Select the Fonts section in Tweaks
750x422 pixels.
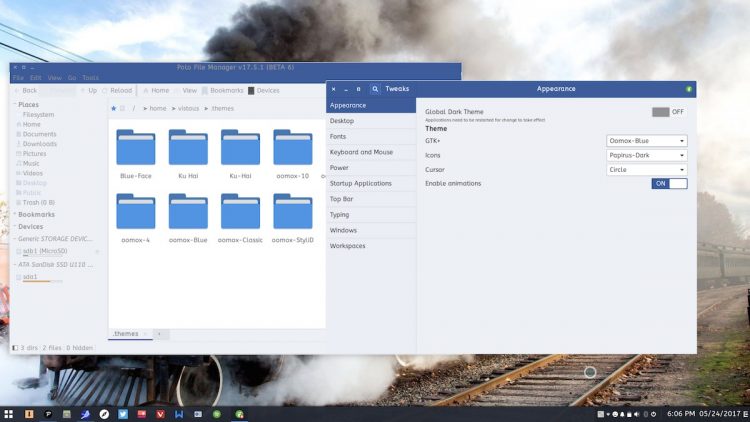click(371, 136)
